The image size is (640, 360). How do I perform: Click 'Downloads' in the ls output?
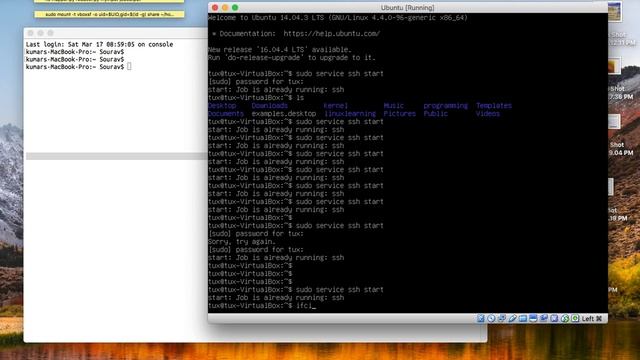click(270, 105)
